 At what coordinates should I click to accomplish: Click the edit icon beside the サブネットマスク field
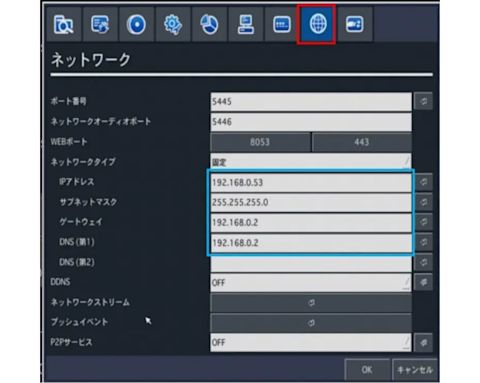coord(423,202)
